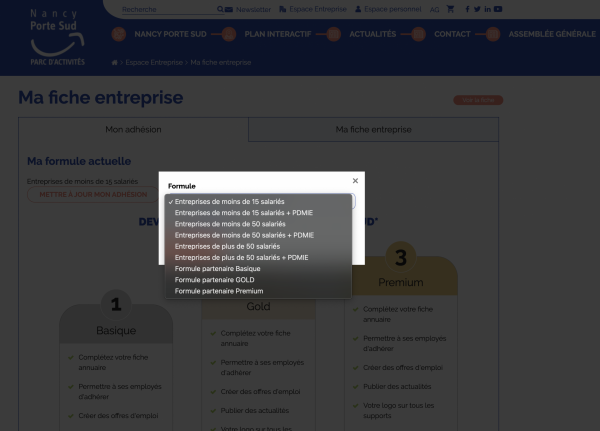The image size is (600, 431).
Task: Click 'Publier des actualités' in Premium card
Action: [397, 387]
